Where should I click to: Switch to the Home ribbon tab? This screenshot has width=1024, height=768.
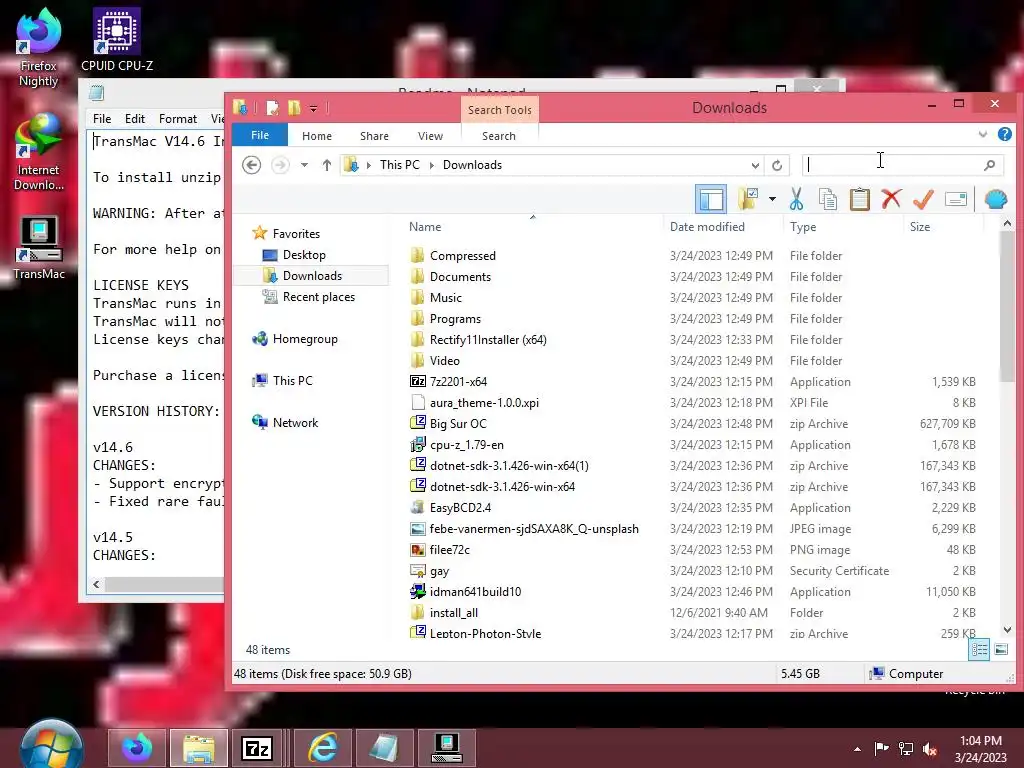pyautogui.click(x=317, y=136)
